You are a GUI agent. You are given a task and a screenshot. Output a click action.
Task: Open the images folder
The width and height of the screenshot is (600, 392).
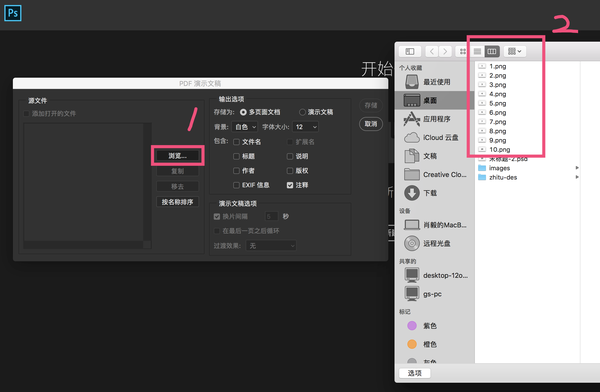coord(499,168)
